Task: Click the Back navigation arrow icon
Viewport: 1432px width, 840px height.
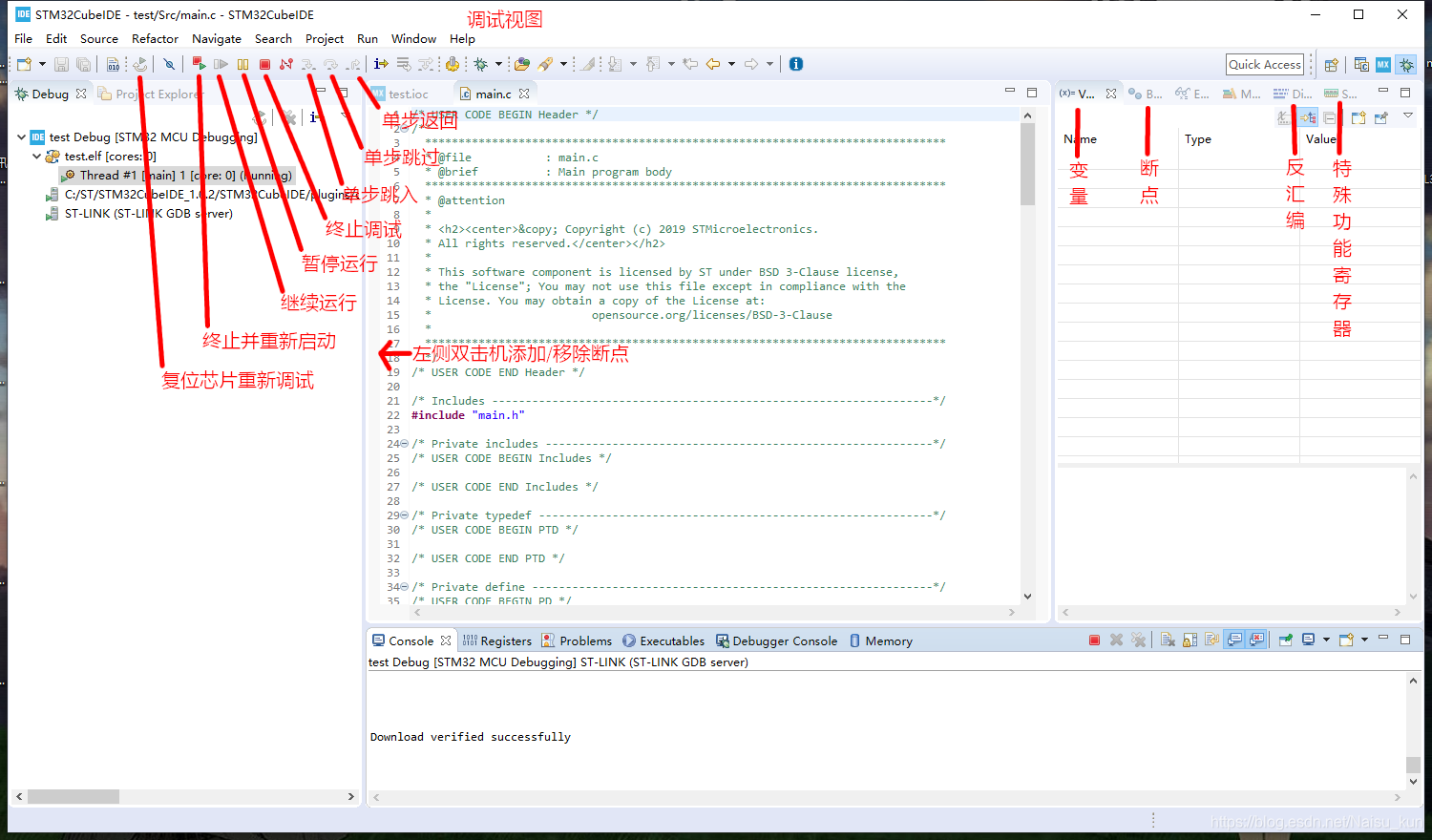Action: (713, 64)
